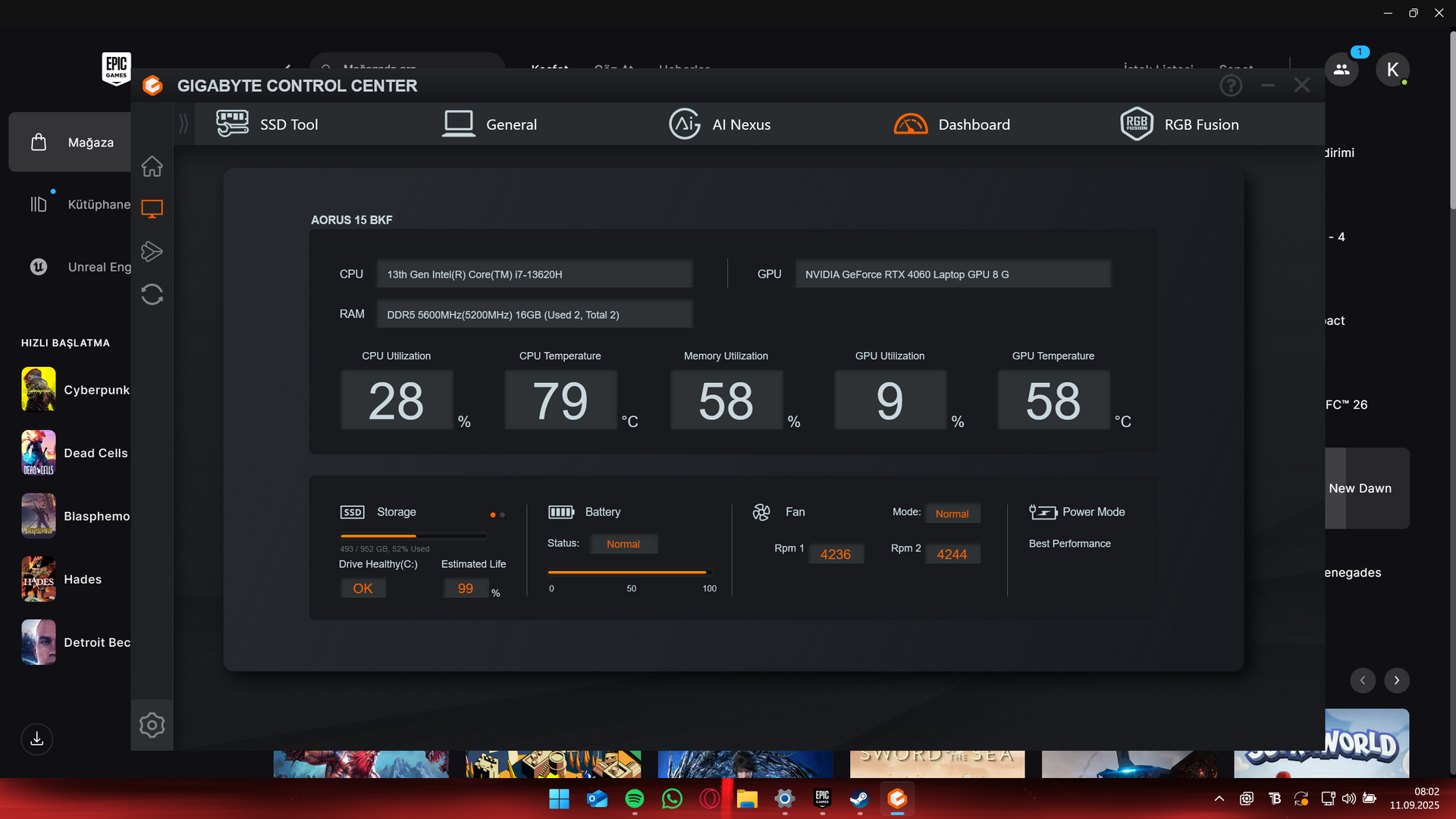Switch to the General tab
This screenshot has height=819, width=1456.
pyautogui.click(x=490, y=124)
